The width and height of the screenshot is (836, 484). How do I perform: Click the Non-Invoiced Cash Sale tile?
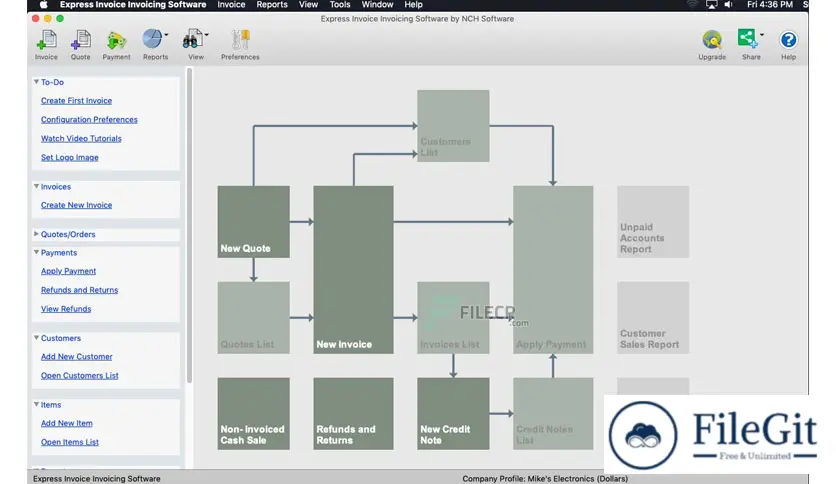point(254,414)
